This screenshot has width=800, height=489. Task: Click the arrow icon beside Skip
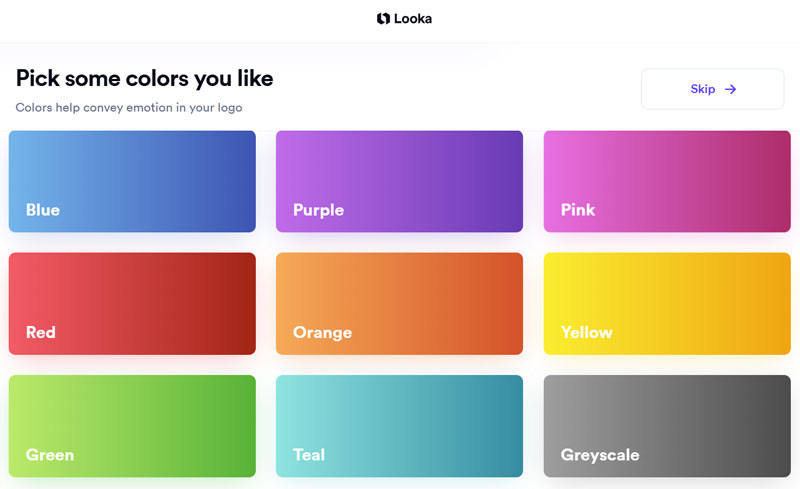click(x=731, y=89)
